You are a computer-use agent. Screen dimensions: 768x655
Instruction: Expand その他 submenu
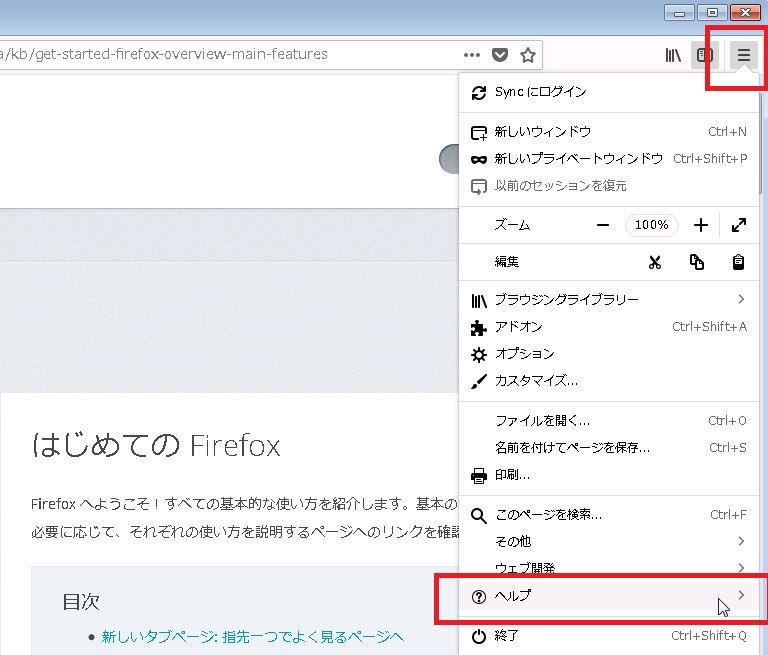pyautogui.click(x=609, y=541)
